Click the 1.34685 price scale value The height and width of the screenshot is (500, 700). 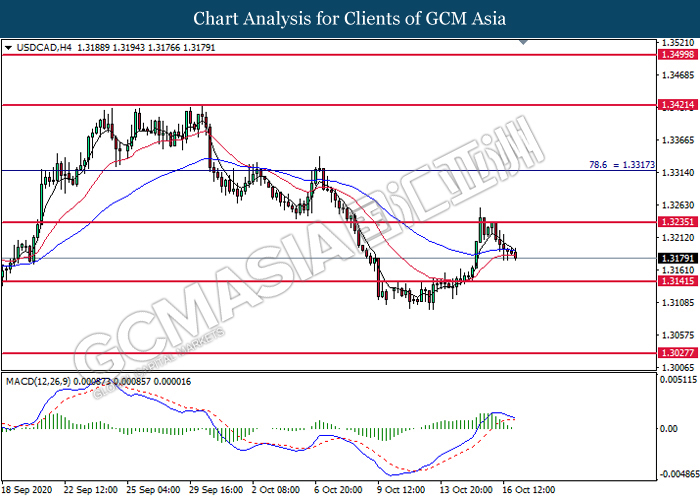pyautogui.click(x=678, y=75)
